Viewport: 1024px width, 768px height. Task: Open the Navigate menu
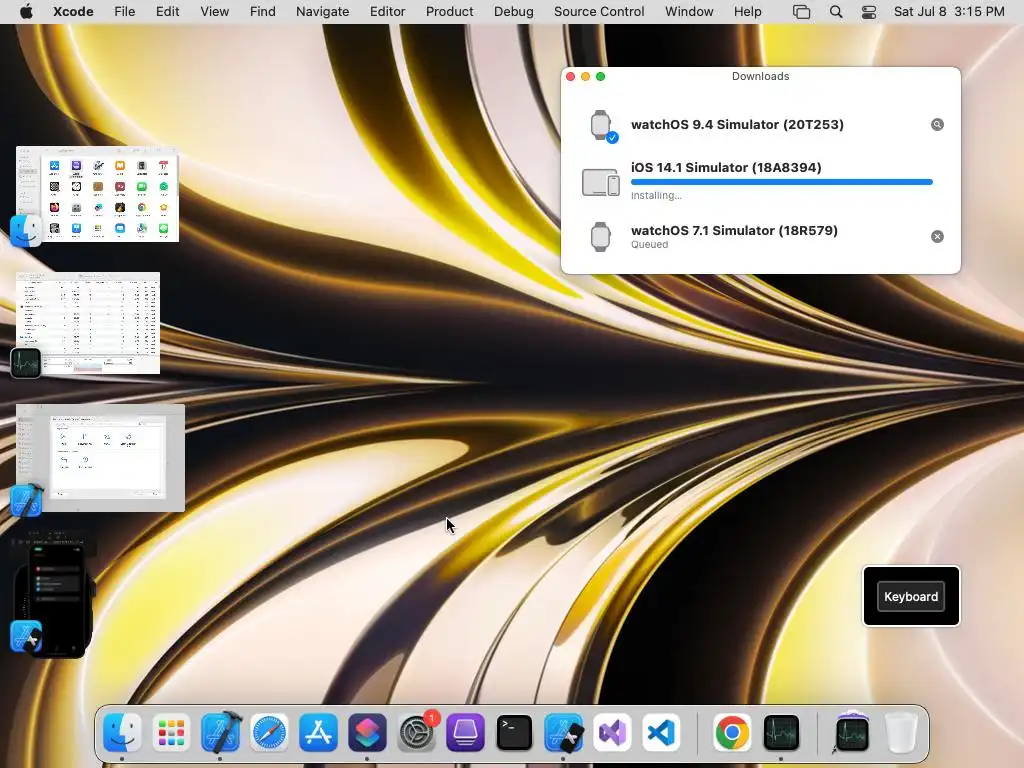coord(323,11)
